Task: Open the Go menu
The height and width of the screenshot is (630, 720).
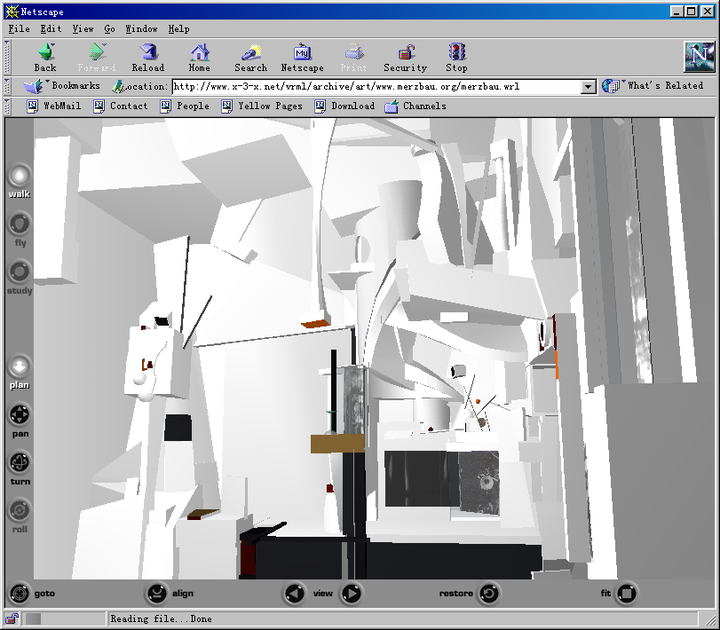Action: pos(109,29)
